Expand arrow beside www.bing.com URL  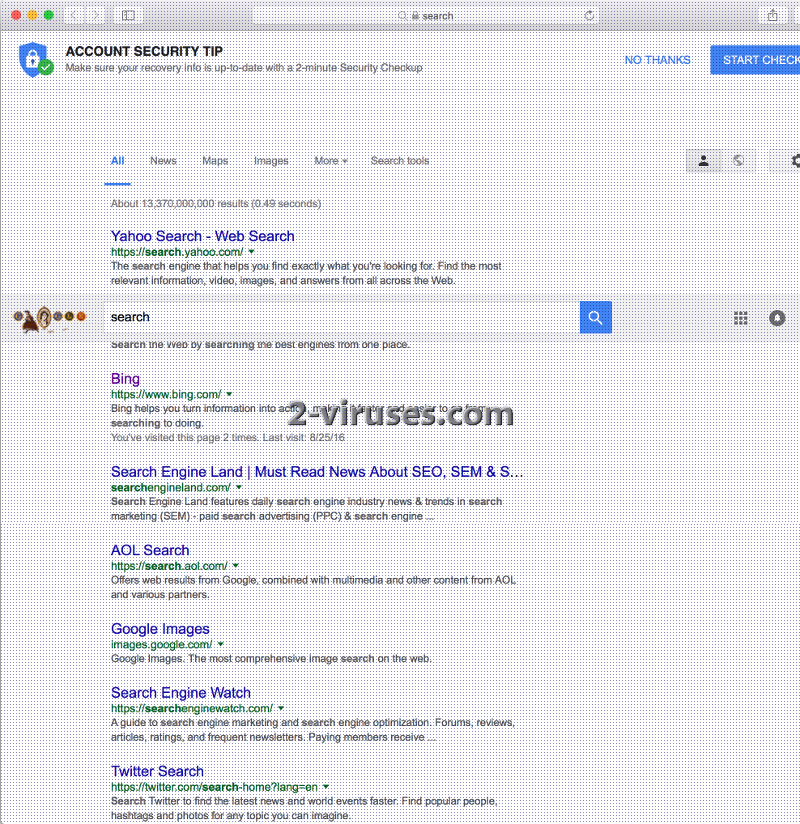pyautogui.click(x=229, y=394)
